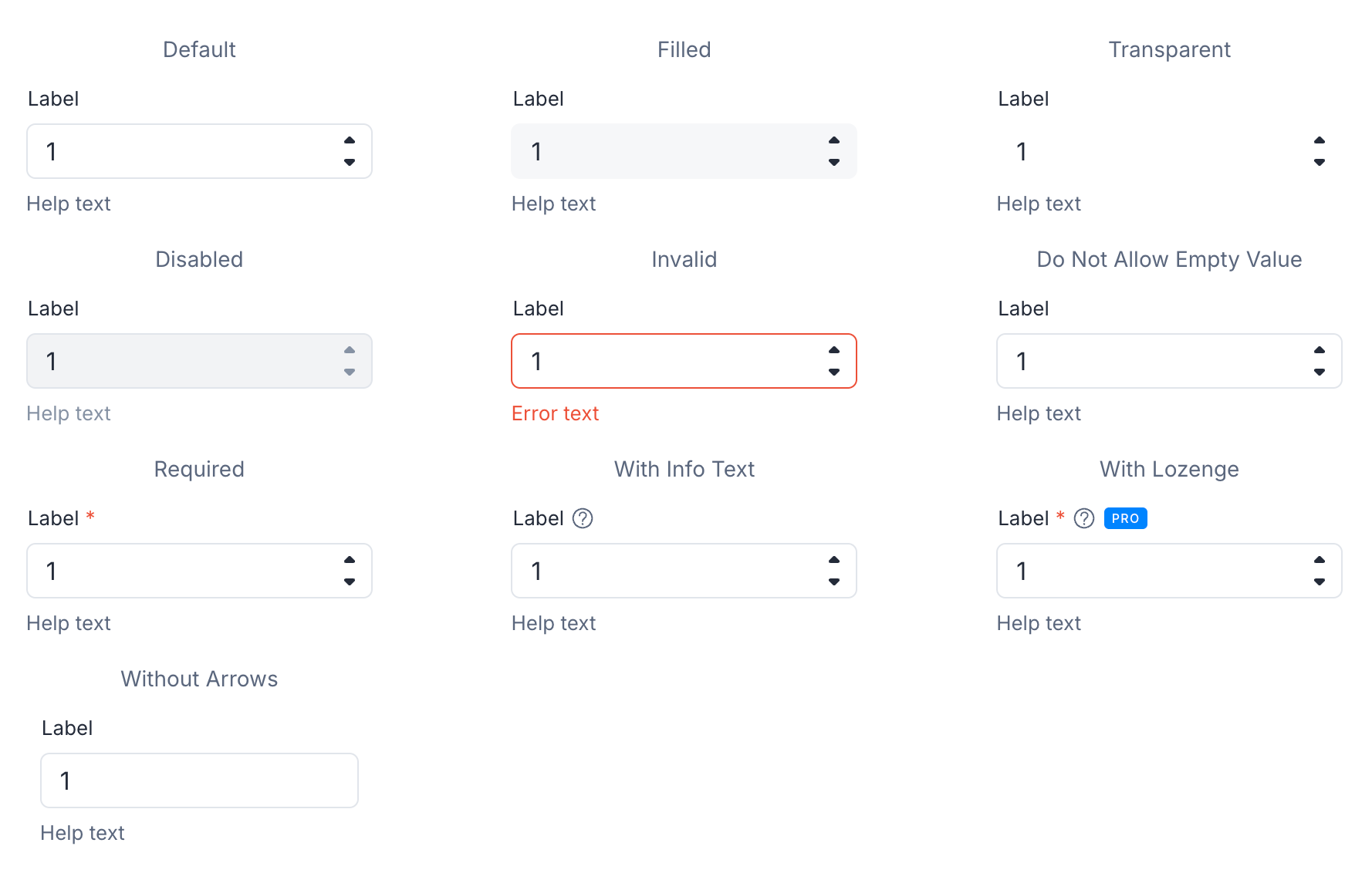Decrease the With Lozenge input value
1372x890 pixels.
coord(1320,582)
